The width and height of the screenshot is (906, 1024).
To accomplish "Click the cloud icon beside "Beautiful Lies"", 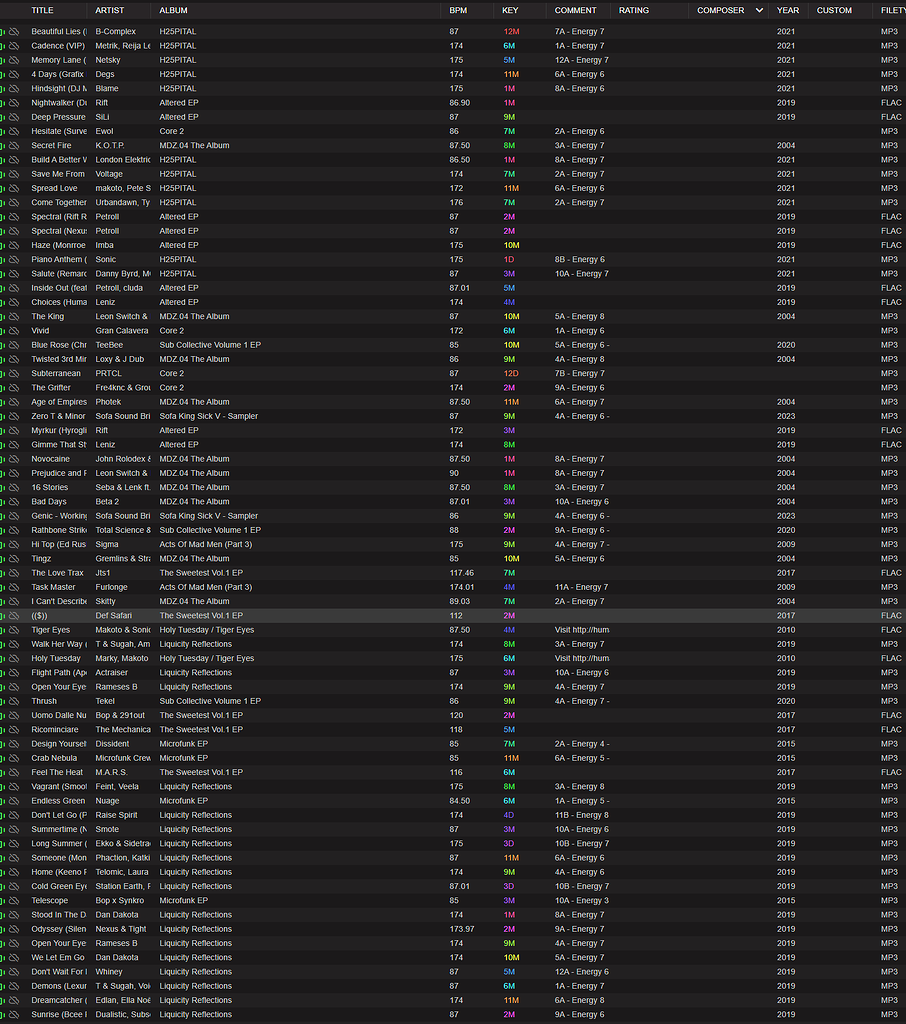I will [x=14, y=31].
